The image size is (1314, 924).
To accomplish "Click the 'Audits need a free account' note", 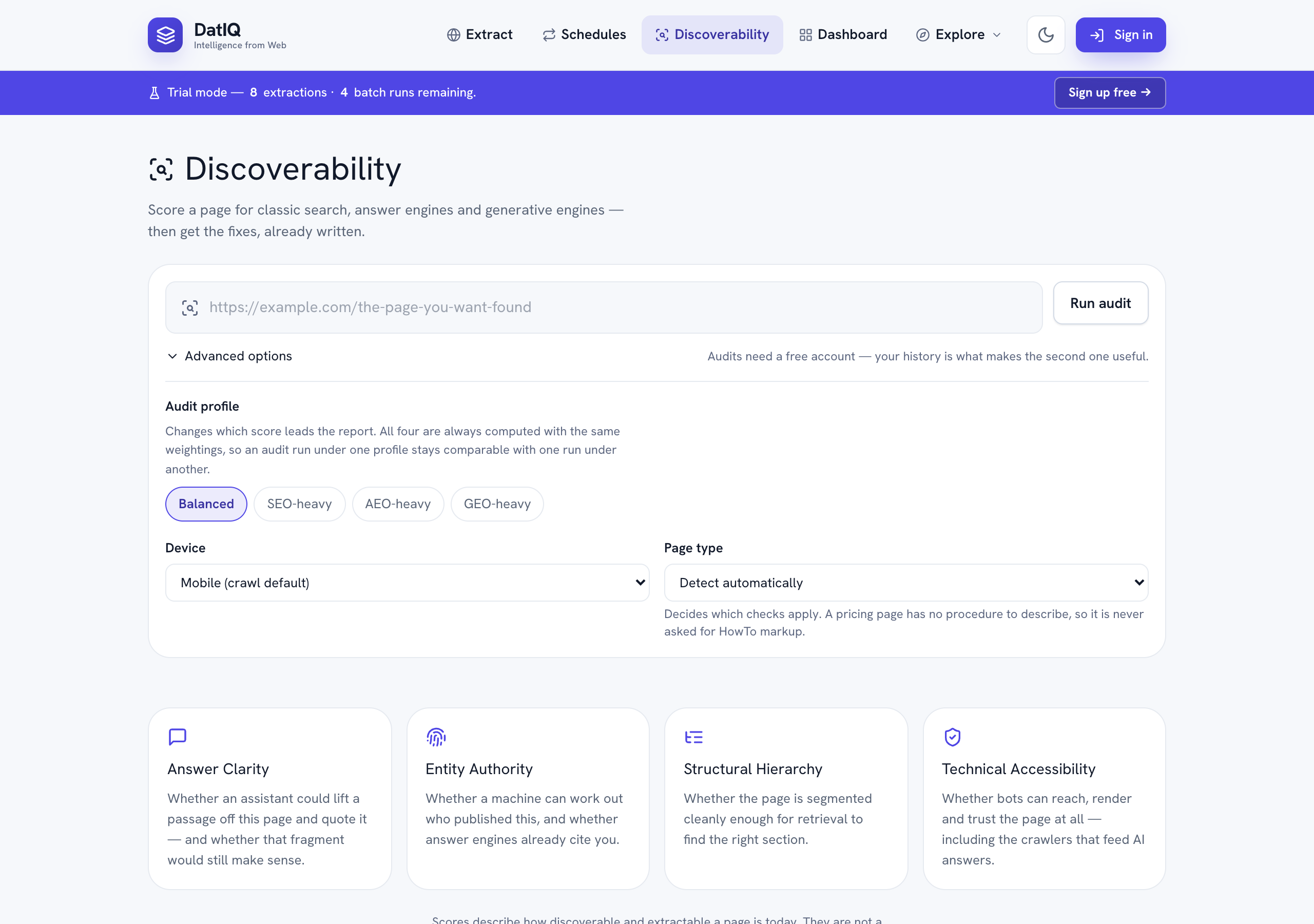I will click(927, 356).
